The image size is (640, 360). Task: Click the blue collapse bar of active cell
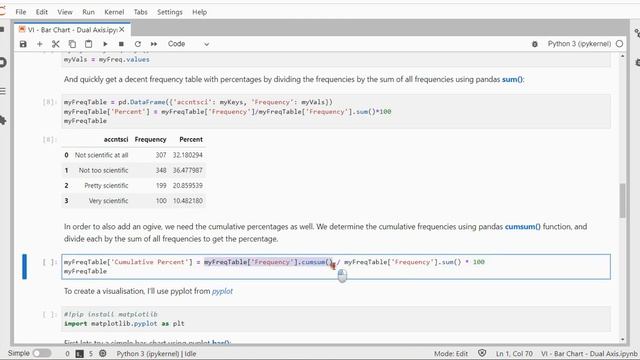tap(24, 267)
